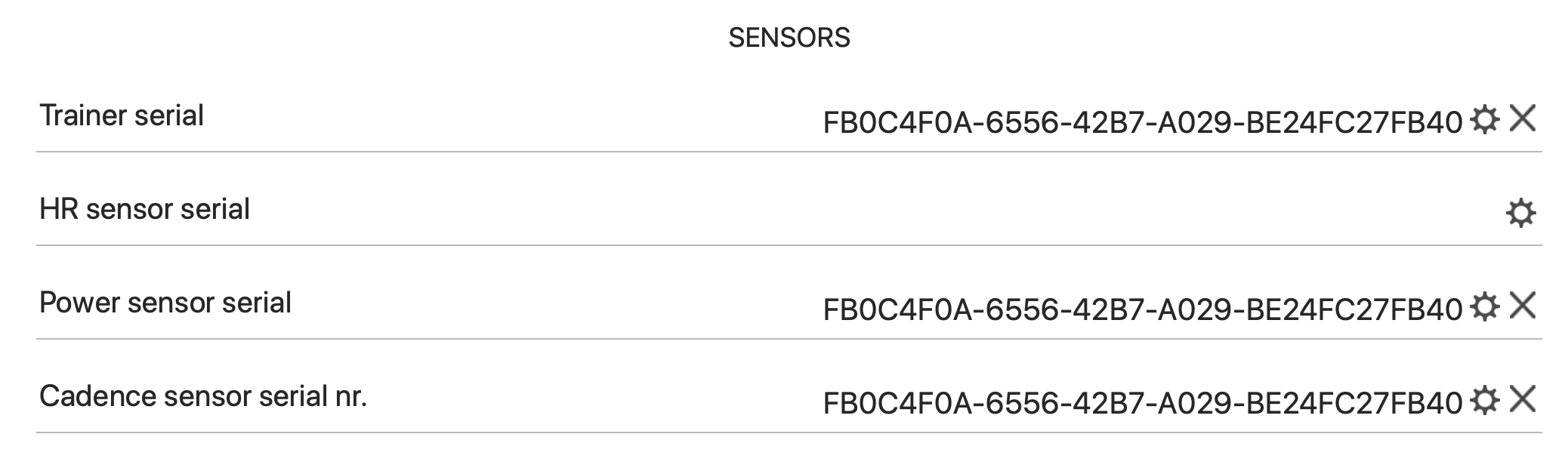The width and height of the screenshot is (1568, 474).
Task: Open settings gear for Trainer serial
Action: coord(1484,120)
